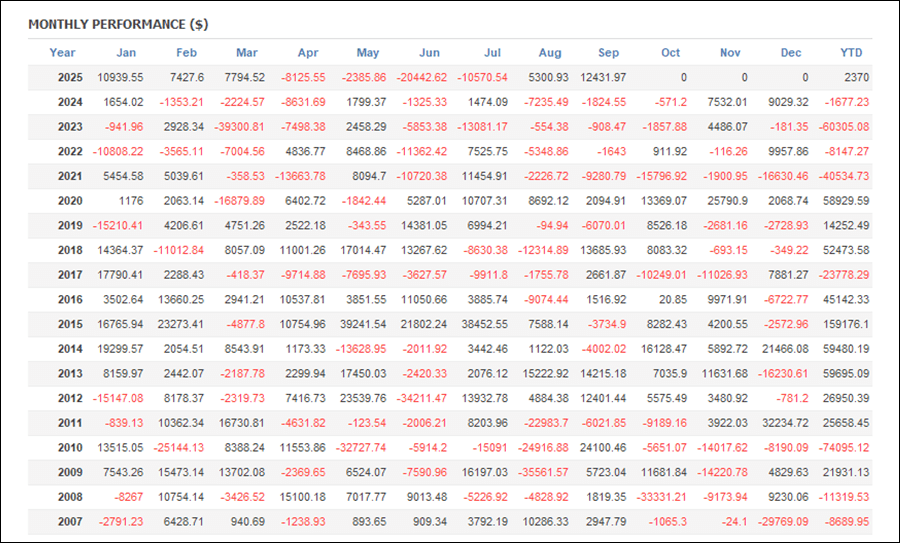Select the Jun column header
The width and height of the screenshot is (900, 543).
coord(429,53)
